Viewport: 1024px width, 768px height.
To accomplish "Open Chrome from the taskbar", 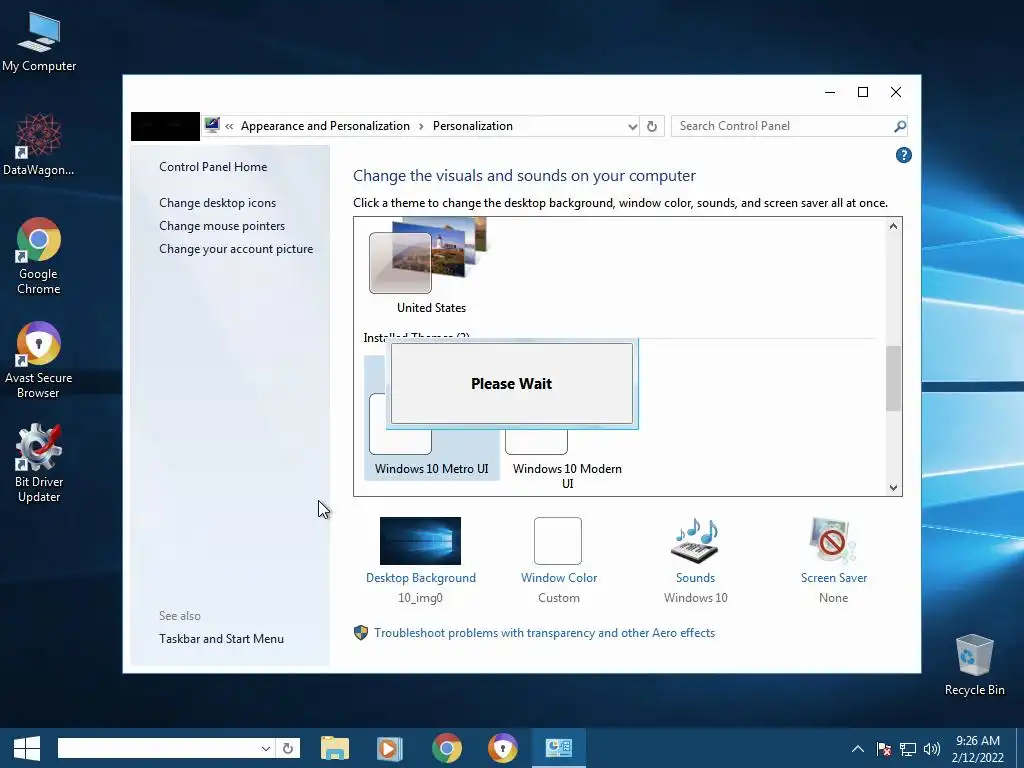I will [x=447, y=748].
